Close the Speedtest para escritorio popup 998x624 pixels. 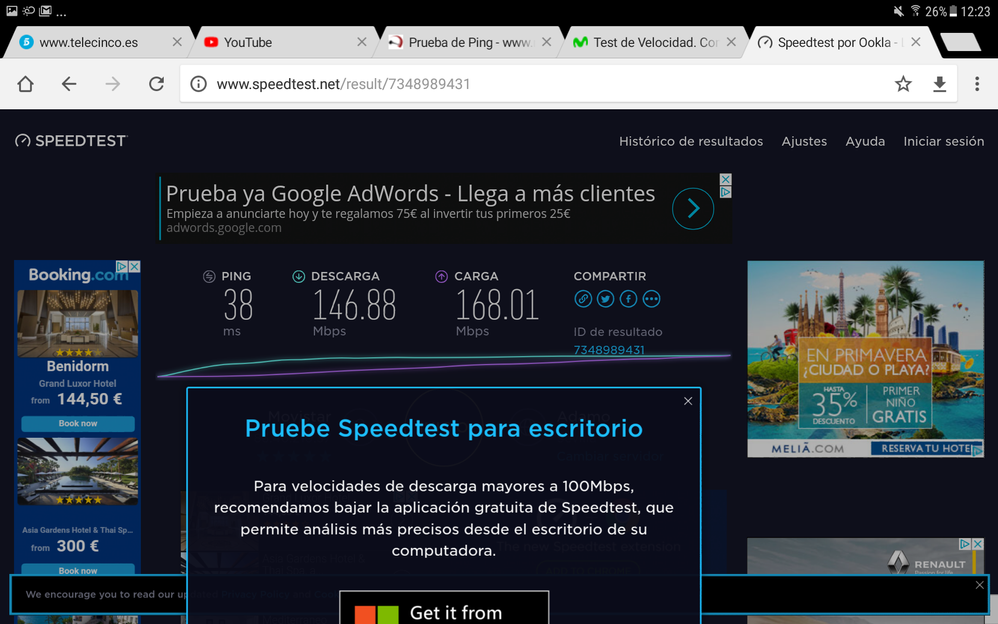[688, 400]
